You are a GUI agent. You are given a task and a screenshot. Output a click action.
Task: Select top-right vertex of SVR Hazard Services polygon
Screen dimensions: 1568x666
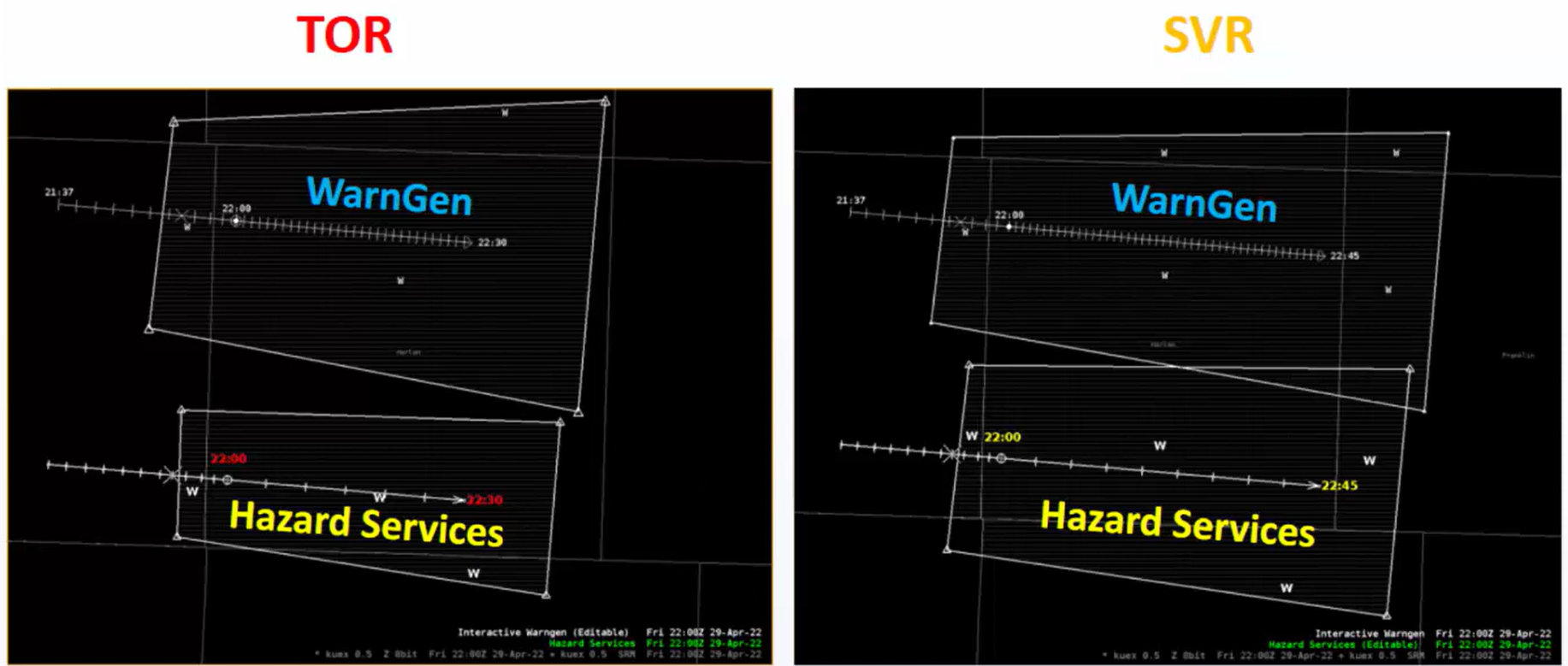tap(1410, 369)
